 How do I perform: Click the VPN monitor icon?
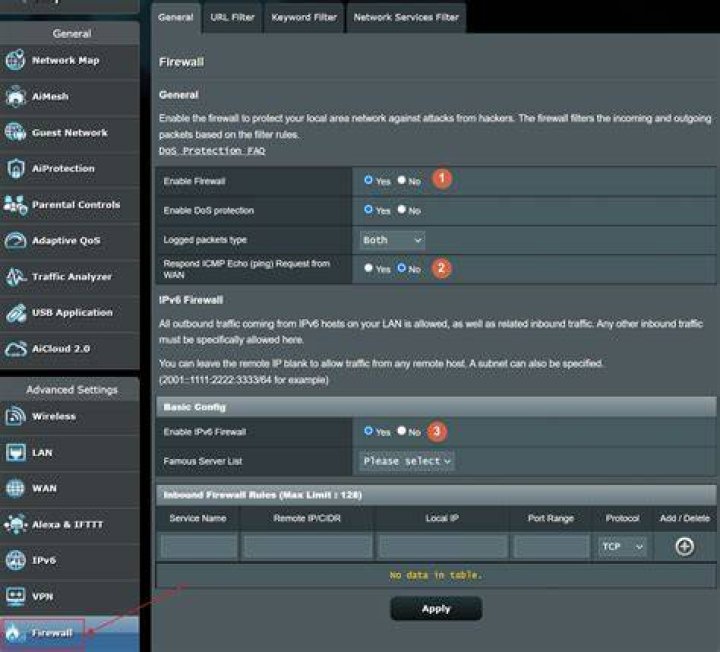(x=15, y=596)
